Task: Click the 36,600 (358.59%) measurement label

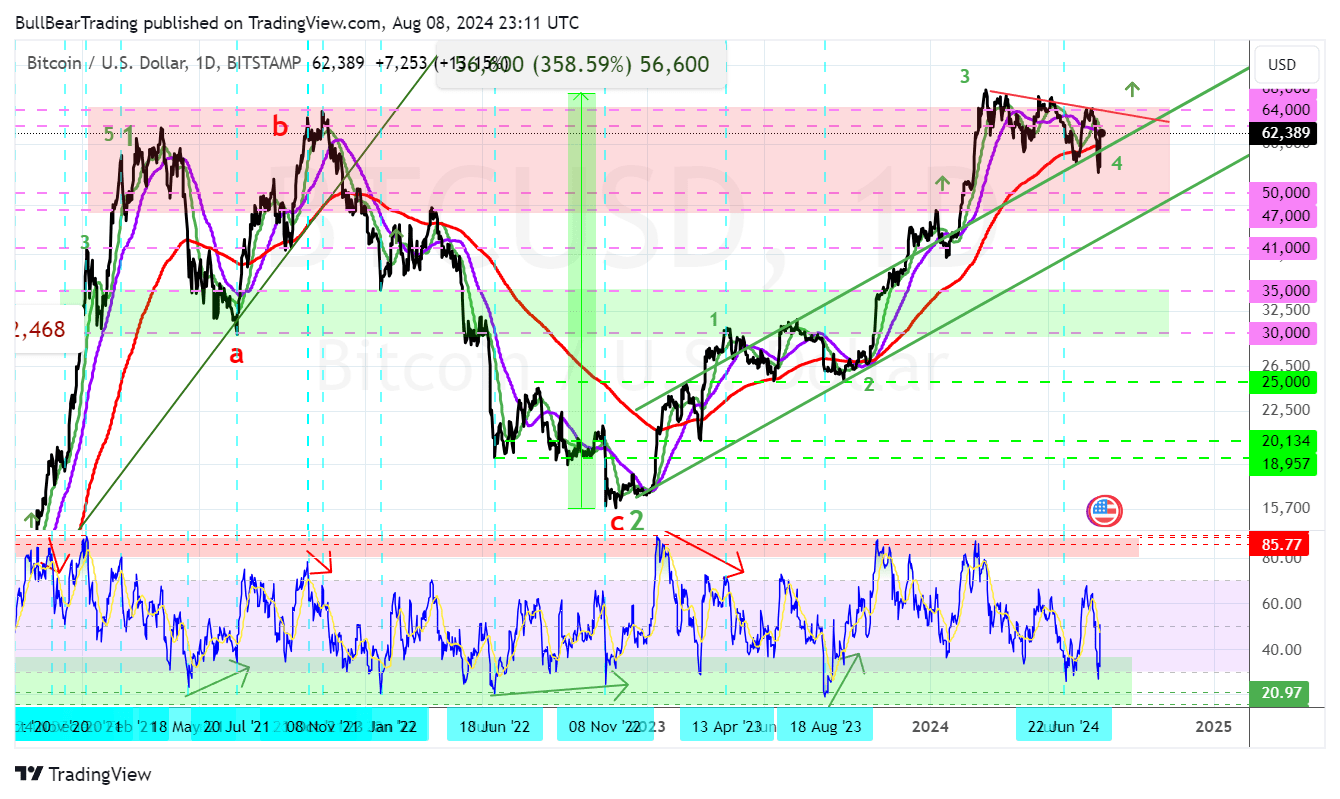Action: tap(583, 65)
